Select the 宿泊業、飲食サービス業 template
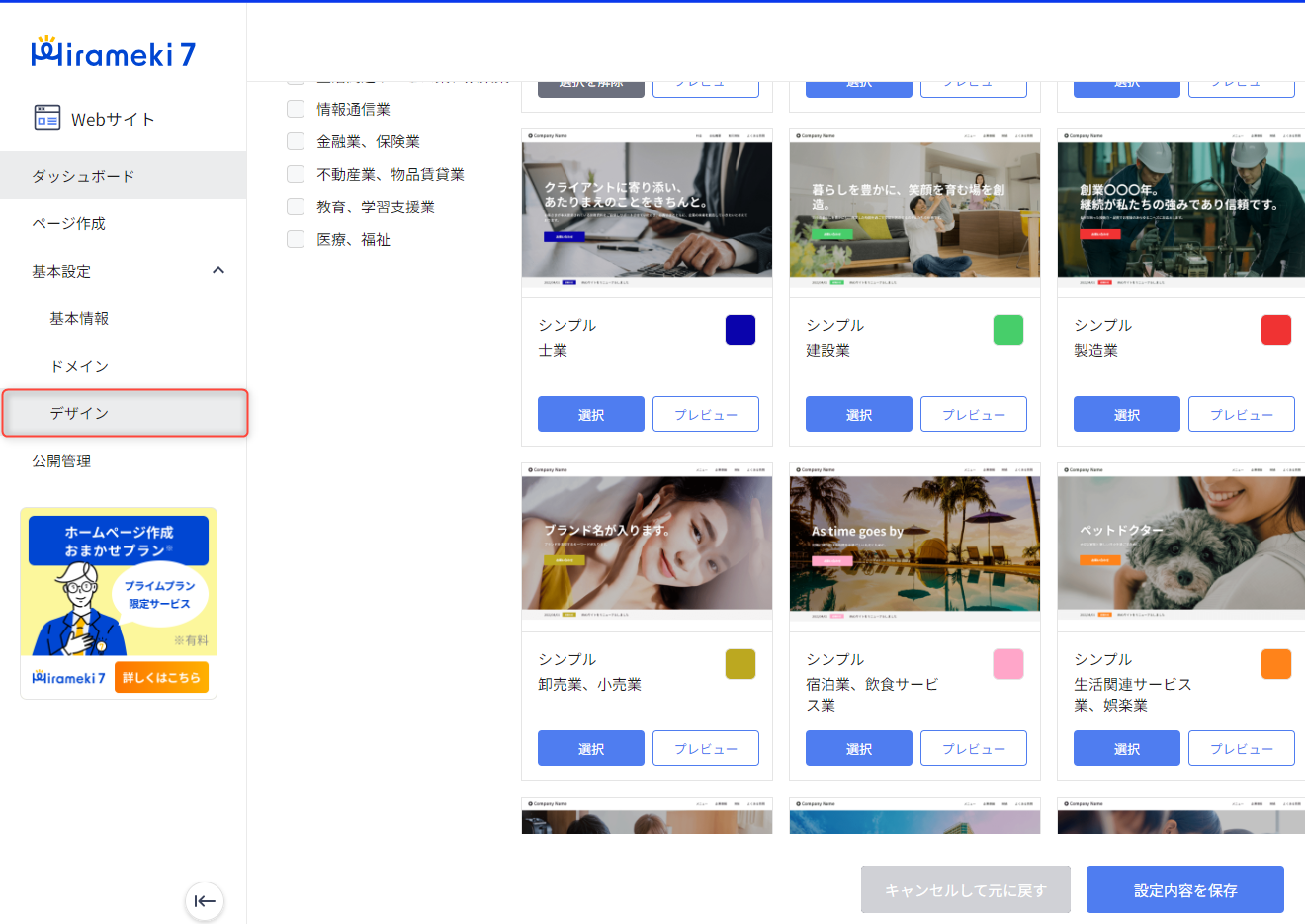Image resolution: width=1305 pixels, height=924 pixels. point(859,748)
